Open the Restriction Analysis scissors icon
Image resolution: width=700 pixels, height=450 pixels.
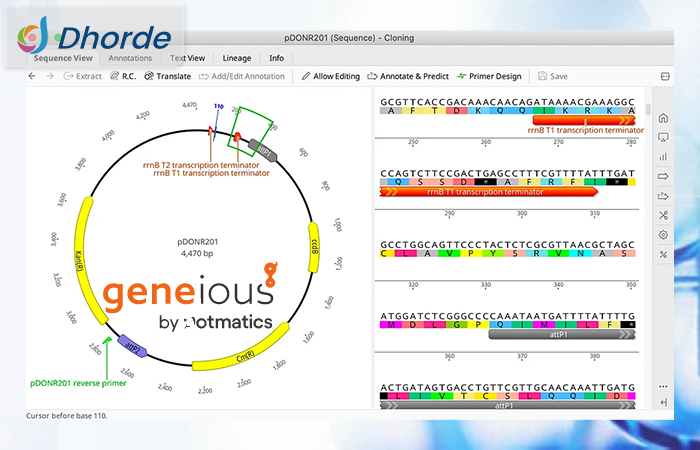tap(663, 215)
